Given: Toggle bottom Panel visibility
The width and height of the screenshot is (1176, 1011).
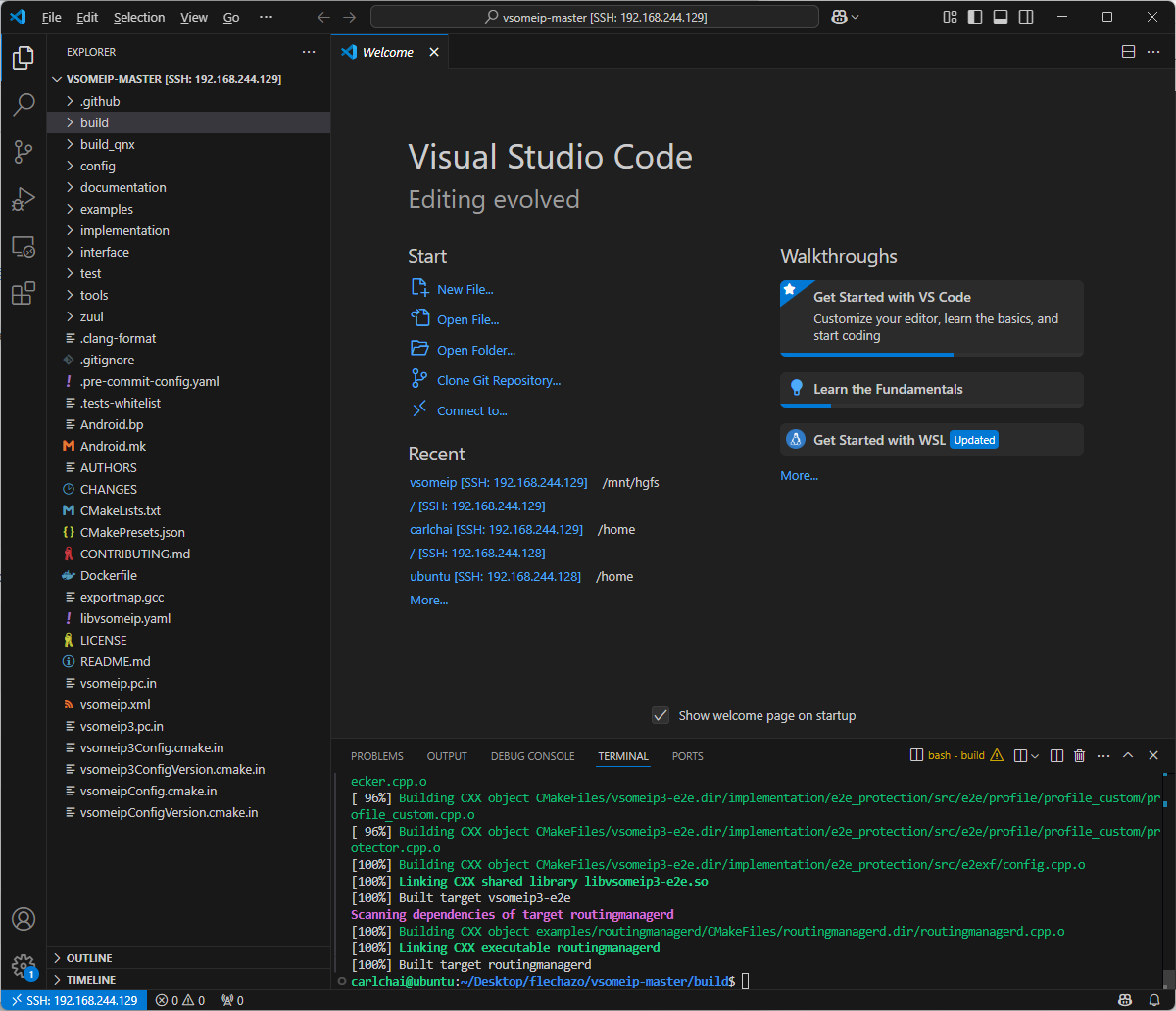Looking at the screenshot, I should [x=1001, y=17].
